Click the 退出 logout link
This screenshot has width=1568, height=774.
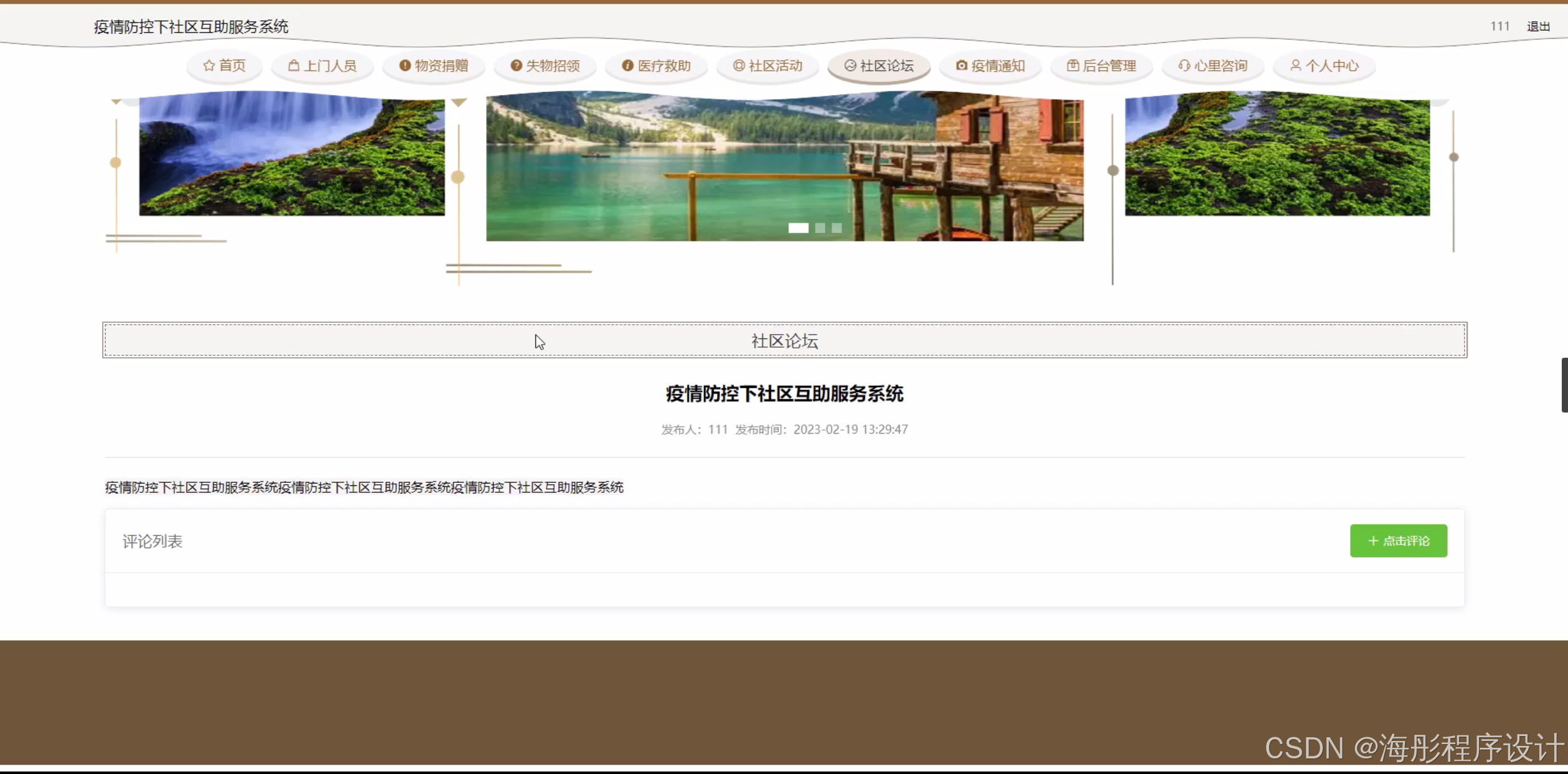click(1538, 27)
